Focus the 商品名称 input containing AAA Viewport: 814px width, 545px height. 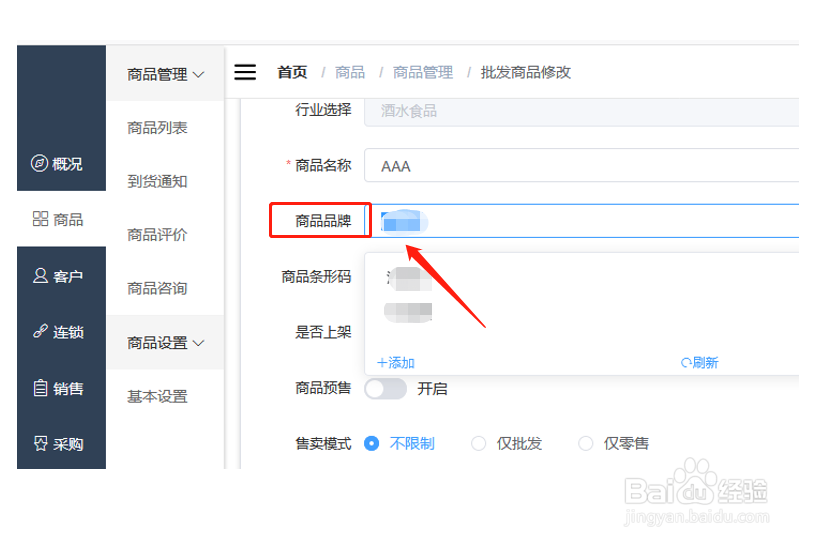[x=581, y=166]
